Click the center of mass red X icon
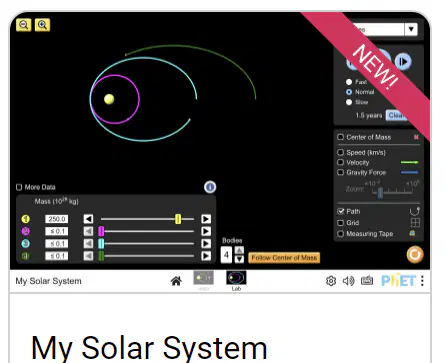 coord(416,137)
